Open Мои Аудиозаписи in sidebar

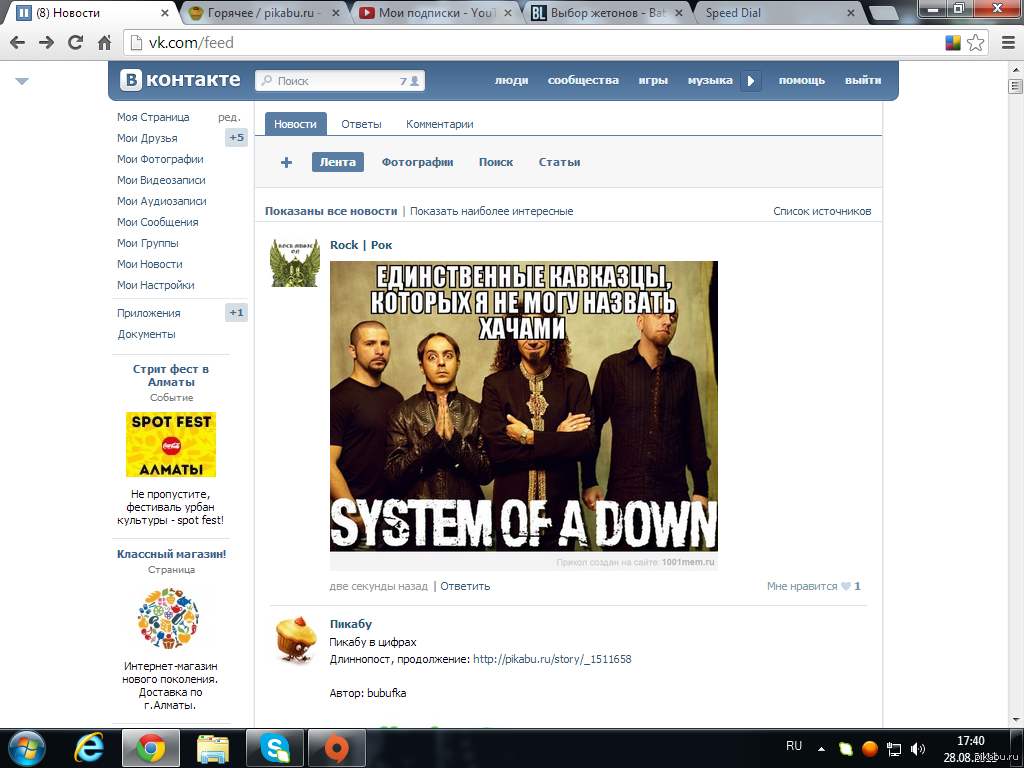(161, 201)
